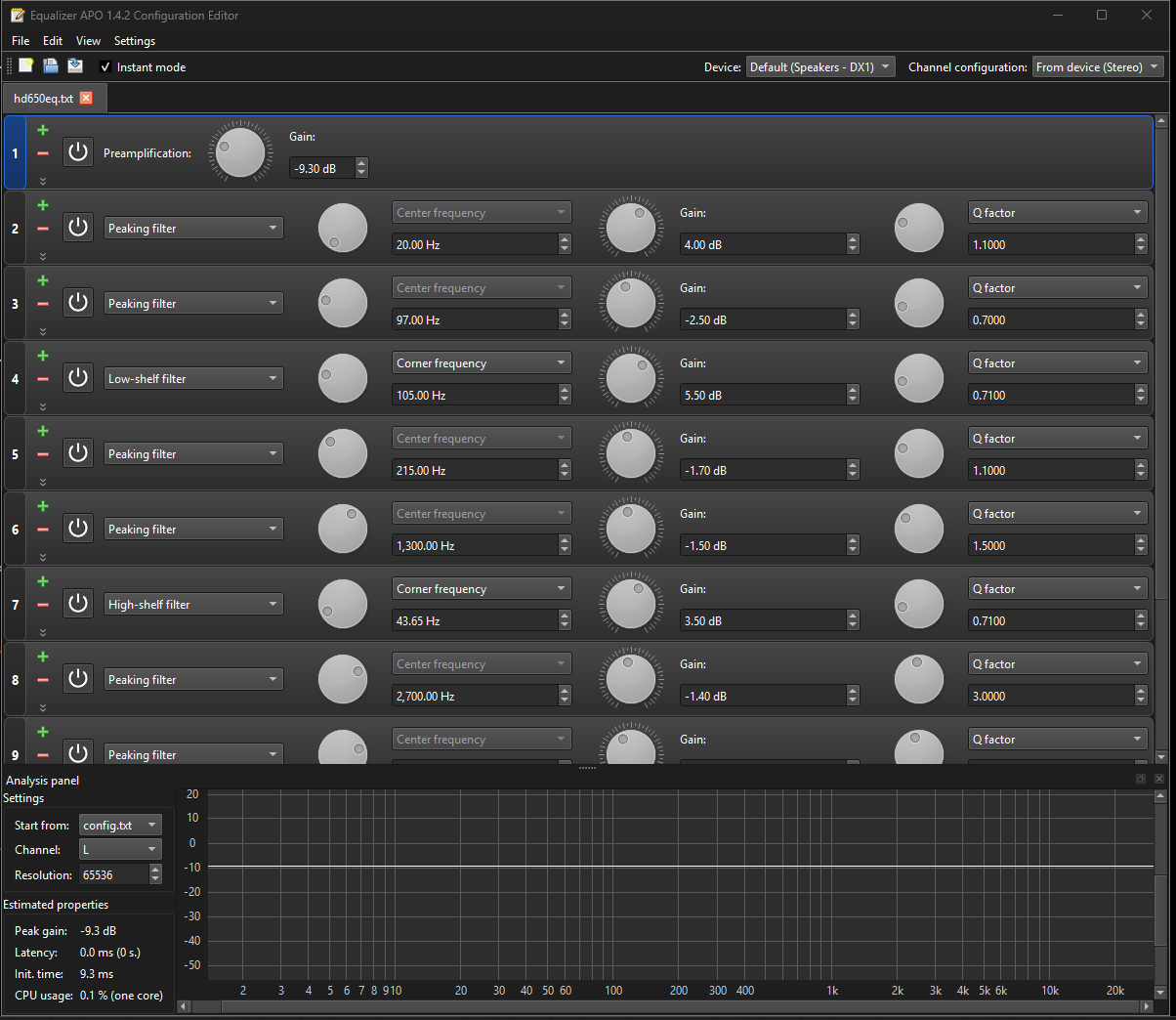This screenshot has width=1176, height=1020.
Task: Click green plus on row 7
Action: (x=43, y=581)
